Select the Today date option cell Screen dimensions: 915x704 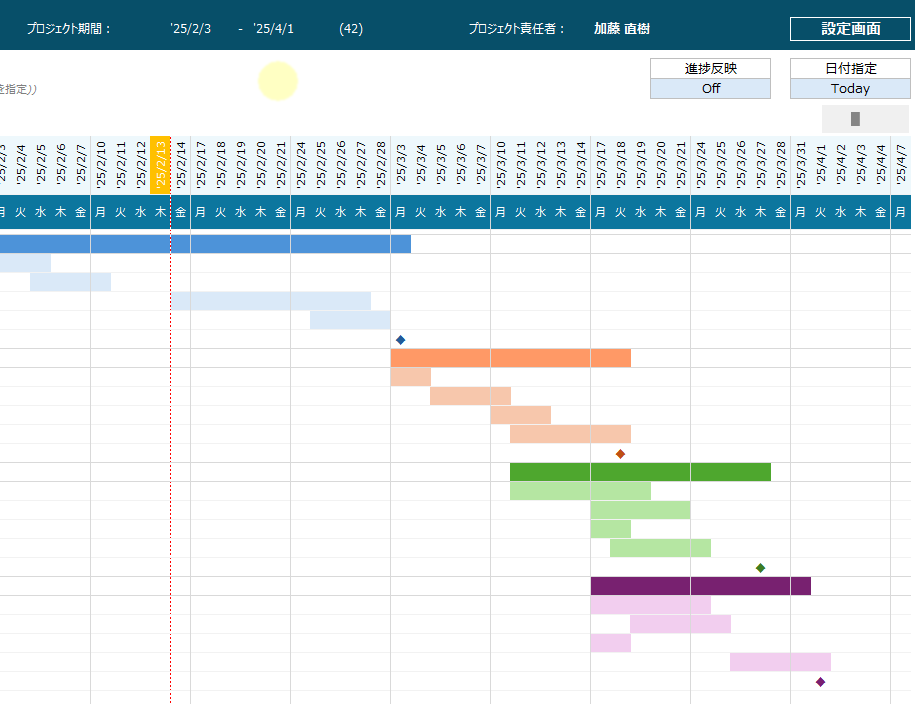point(850,88)
